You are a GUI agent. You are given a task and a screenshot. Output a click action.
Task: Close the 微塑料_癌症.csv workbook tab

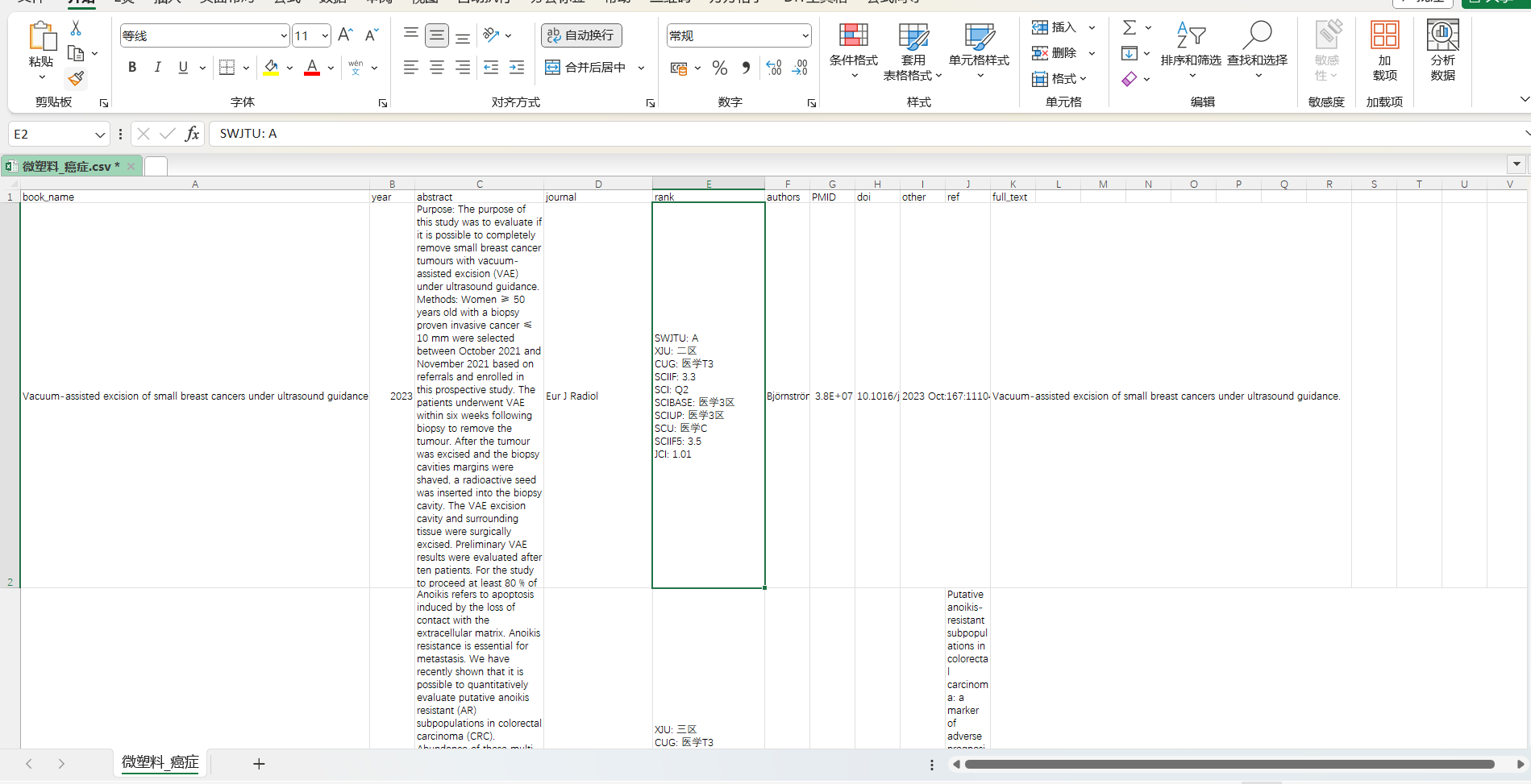pos(131,166)
